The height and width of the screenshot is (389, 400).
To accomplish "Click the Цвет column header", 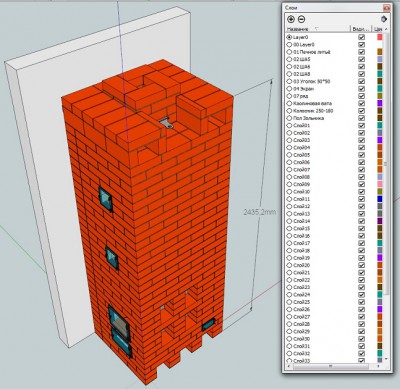I will (x=378, y=29).
